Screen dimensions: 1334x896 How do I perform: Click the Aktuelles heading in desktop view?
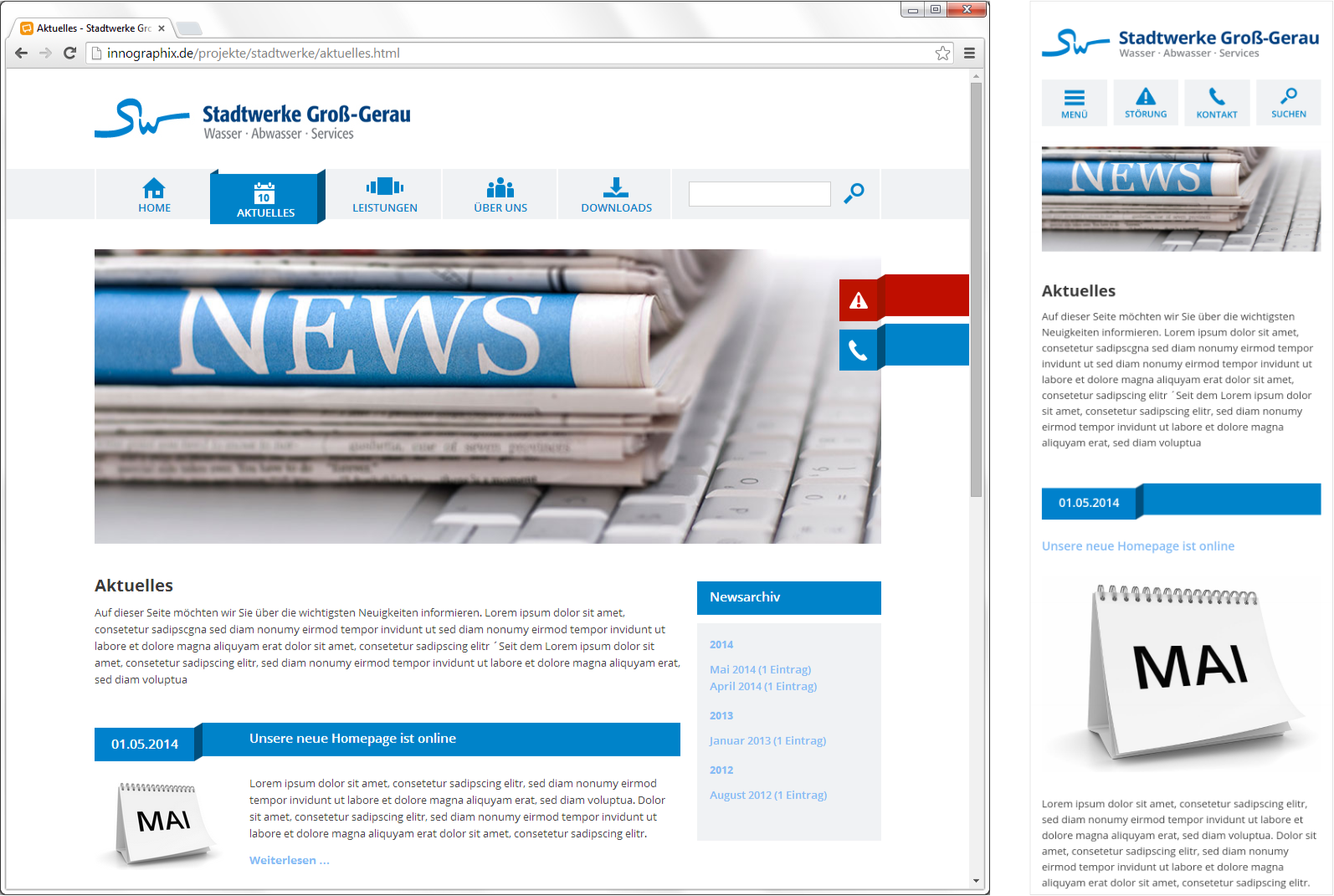click(134, 586)
